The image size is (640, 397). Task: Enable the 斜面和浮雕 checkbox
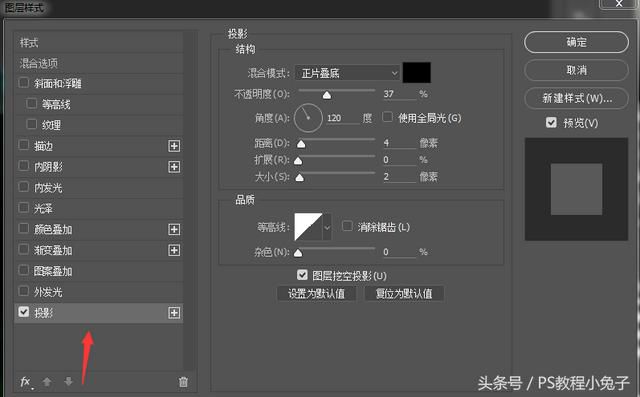tap(24, 83)
